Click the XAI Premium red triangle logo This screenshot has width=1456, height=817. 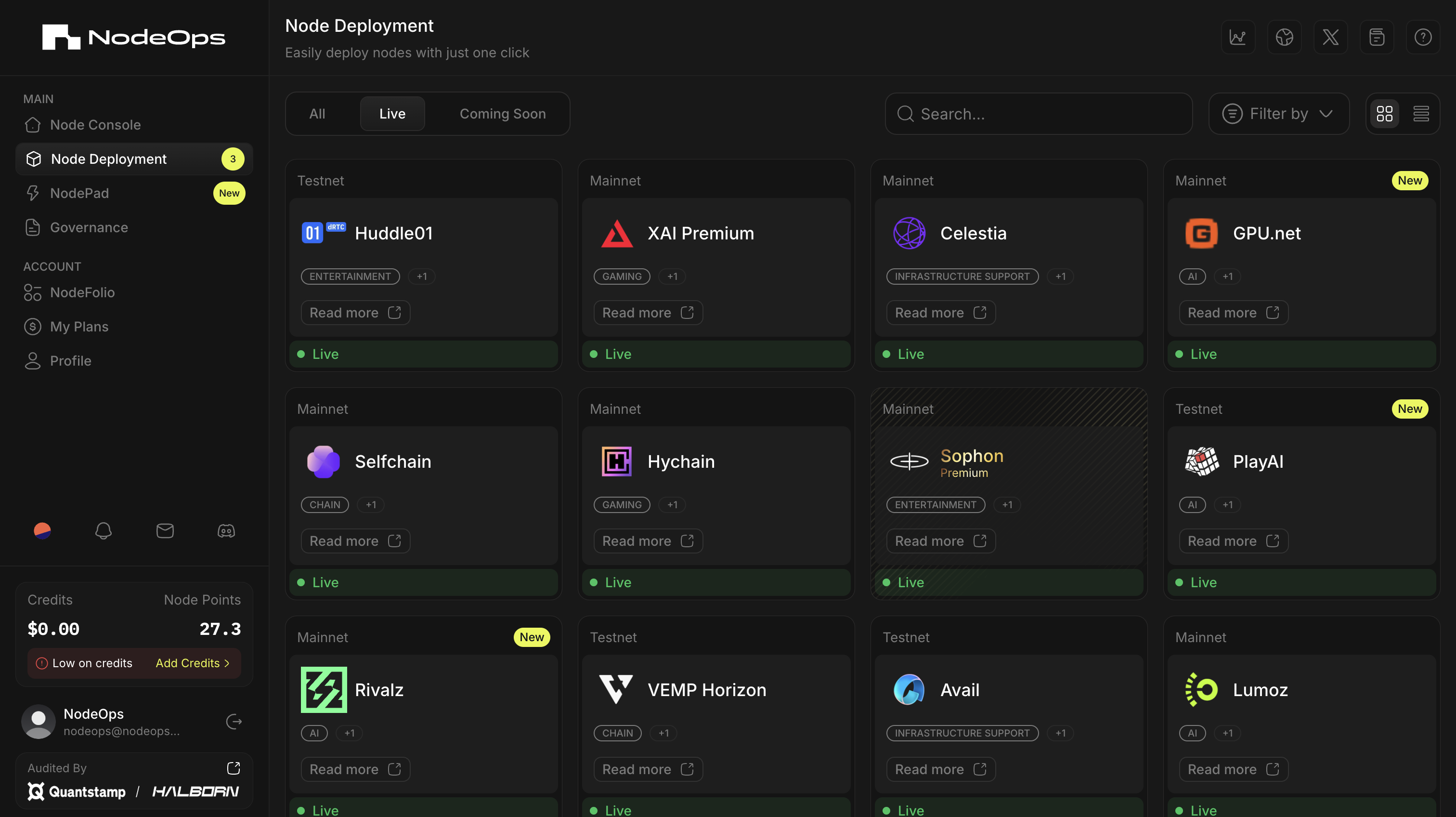tap(617, 233)
